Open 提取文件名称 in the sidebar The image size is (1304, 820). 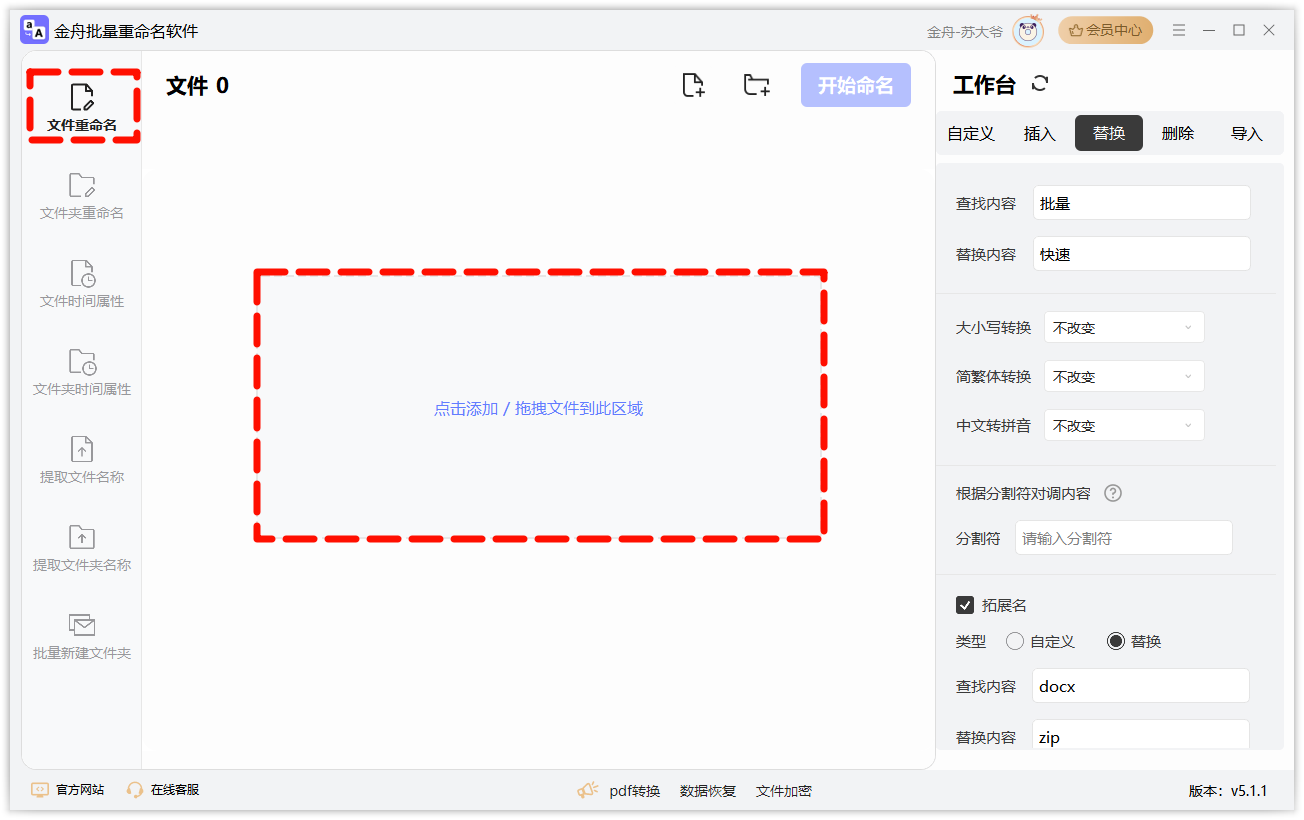point(82,460)
